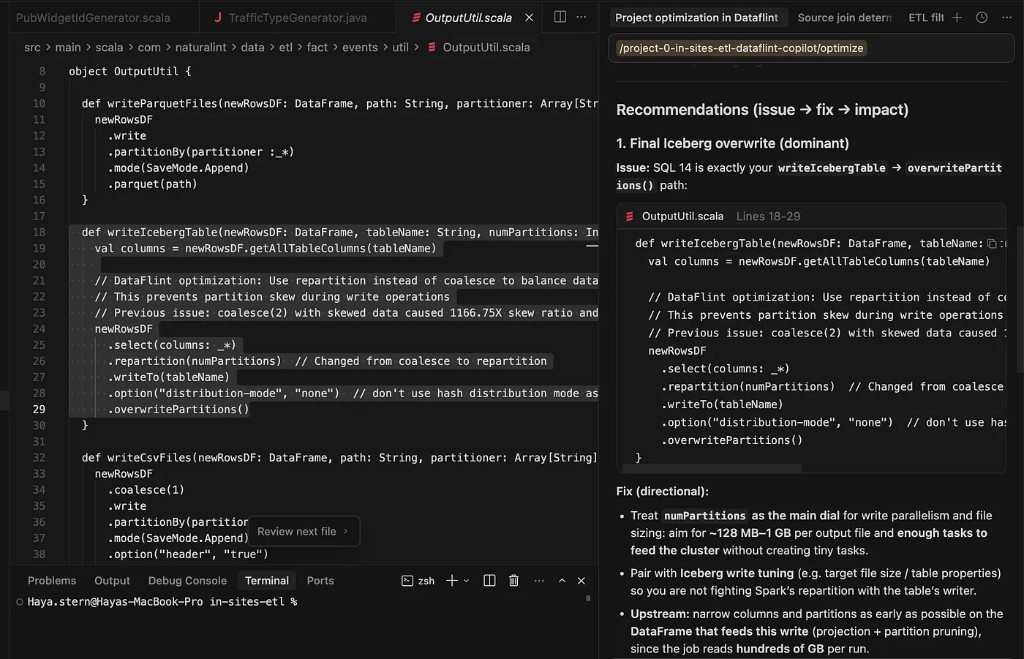Viewport: 1024px width, 659px height.
Task: Open chat history via clock icon
Action: click(x=981, y=17)
